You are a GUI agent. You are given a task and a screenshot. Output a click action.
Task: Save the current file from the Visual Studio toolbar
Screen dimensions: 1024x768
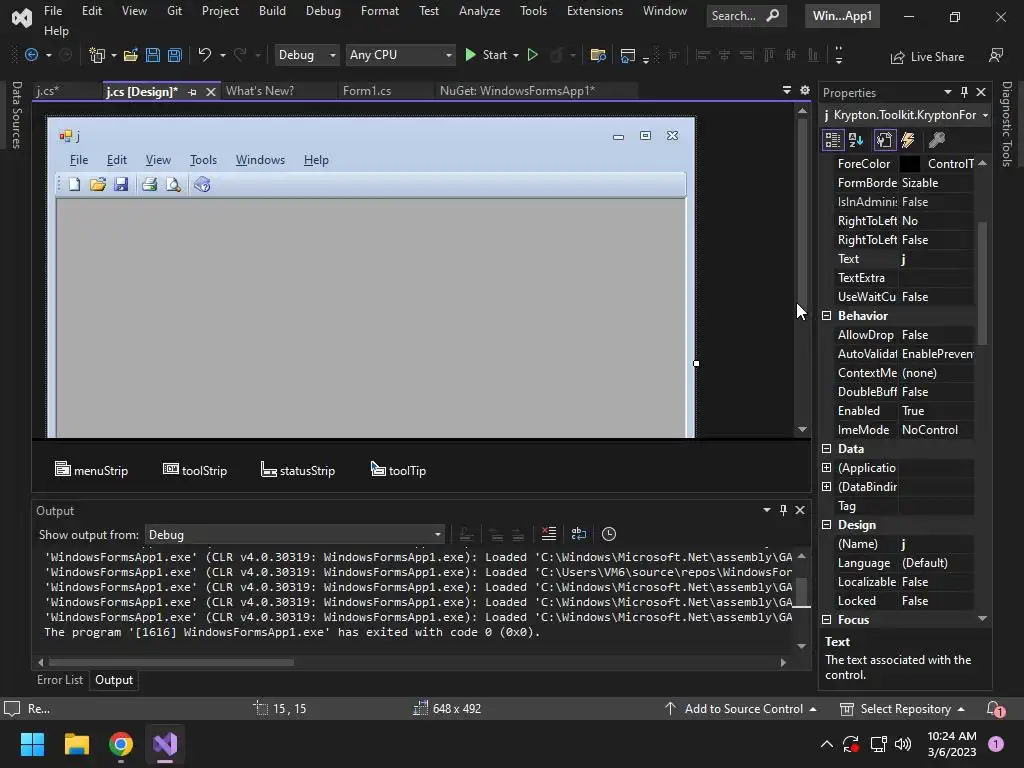(153, 56)
